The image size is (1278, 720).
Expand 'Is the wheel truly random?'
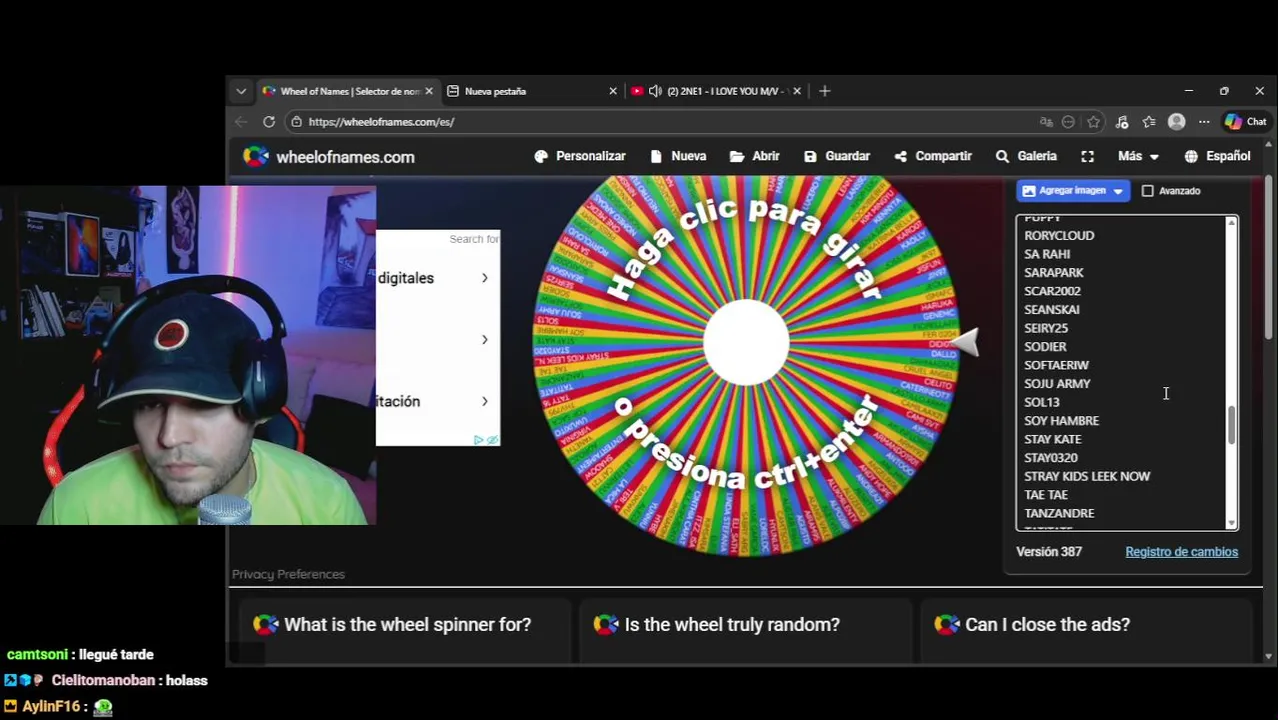click(745, 625)
